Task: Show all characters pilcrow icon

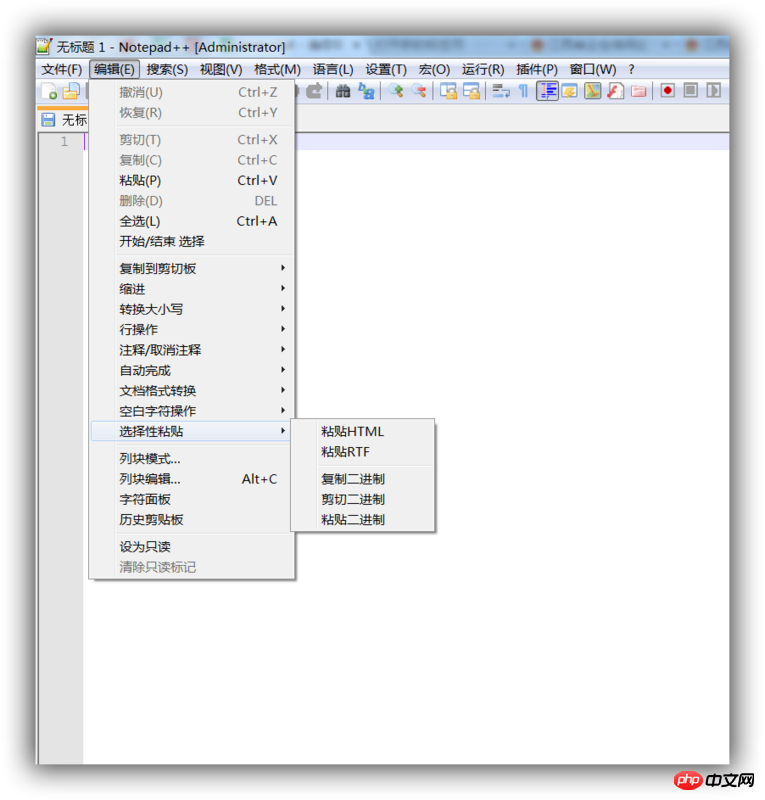Action: pos(524,91)
